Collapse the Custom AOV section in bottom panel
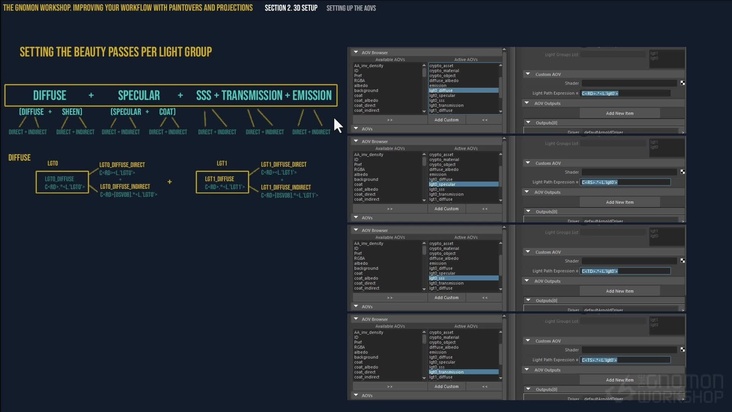The height and width of the screenshot is (412, 732). click(x=528, y=341)
